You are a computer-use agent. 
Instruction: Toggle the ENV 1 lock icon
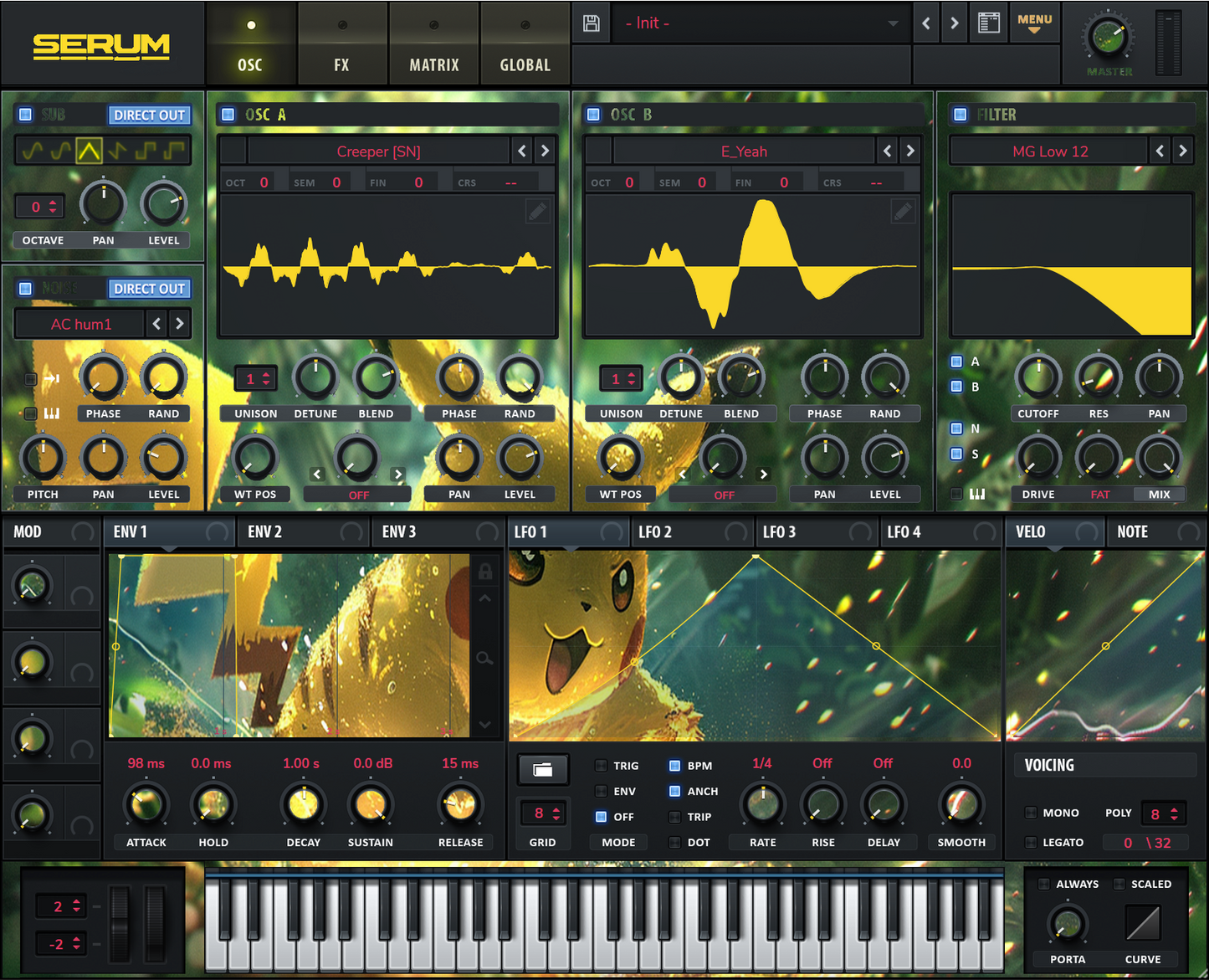tap(484, 572)
